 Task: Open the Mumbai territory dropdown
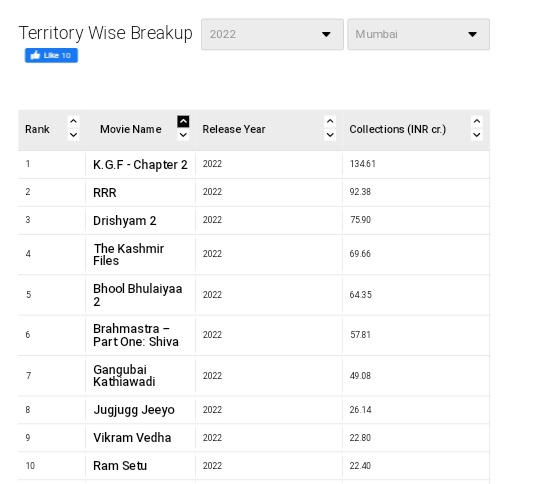click(x=419, y=34)
